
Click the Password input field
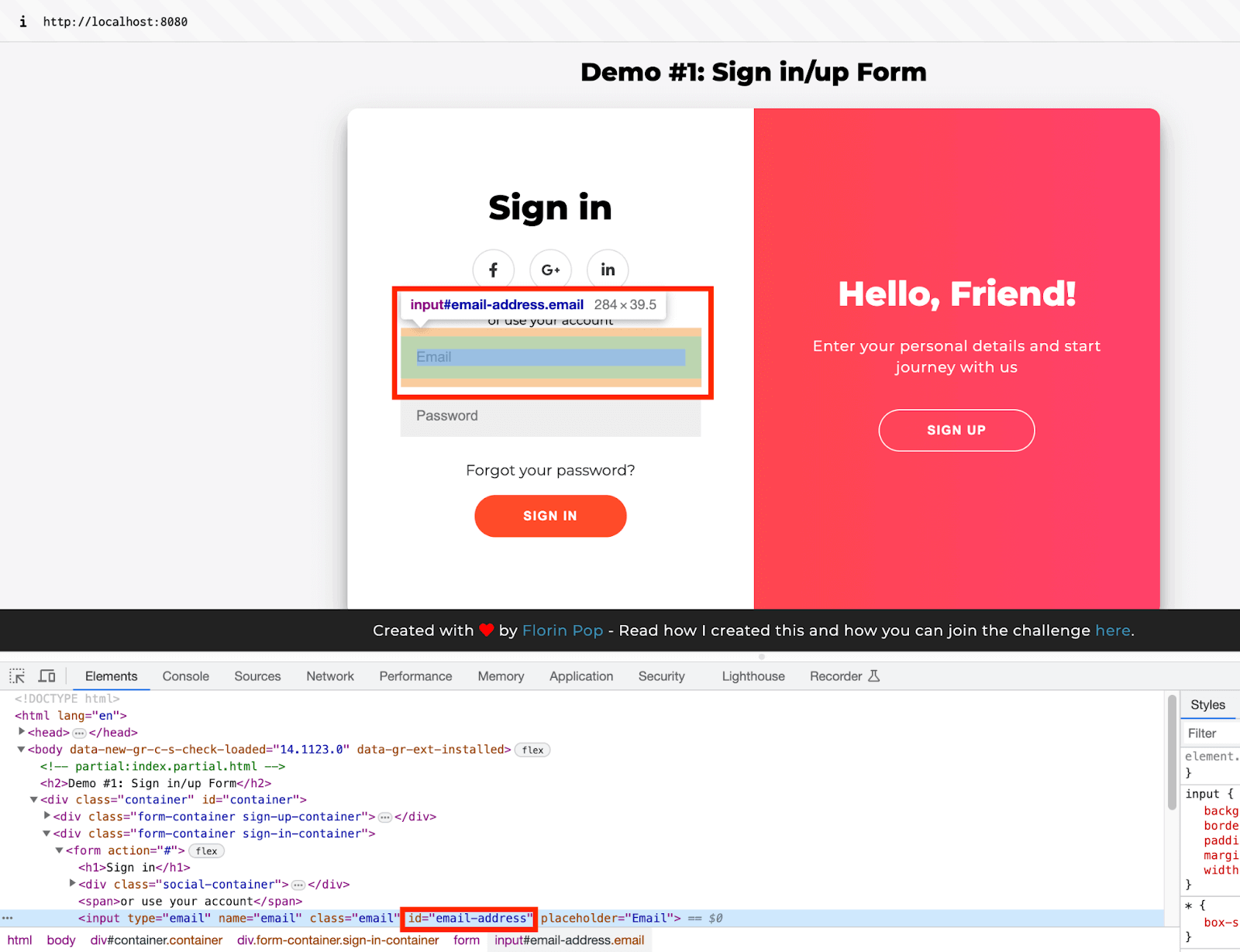(x=550, y=416)
